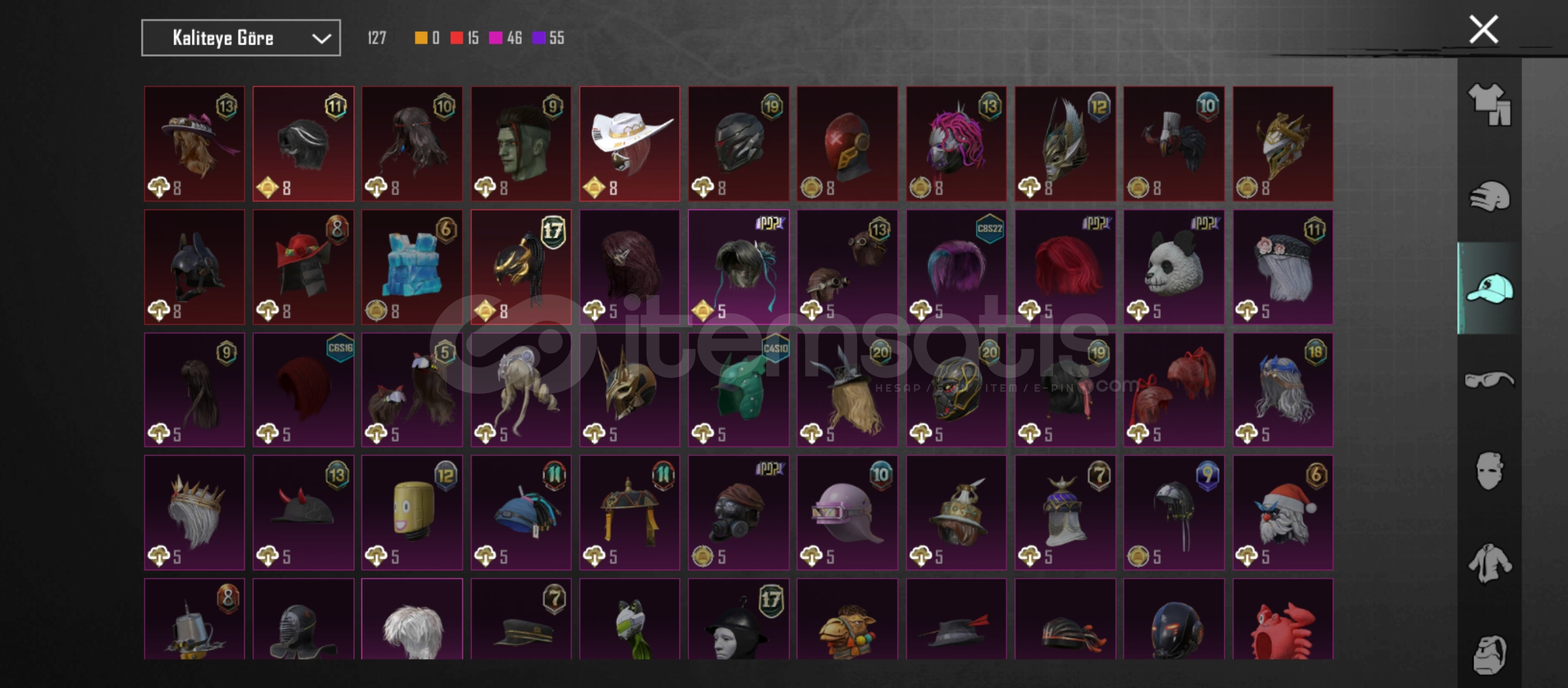1568x688 pixels.
Task: Click the dropdown chevron arrow
Action: pyautogui.click(x=321, y=39)
